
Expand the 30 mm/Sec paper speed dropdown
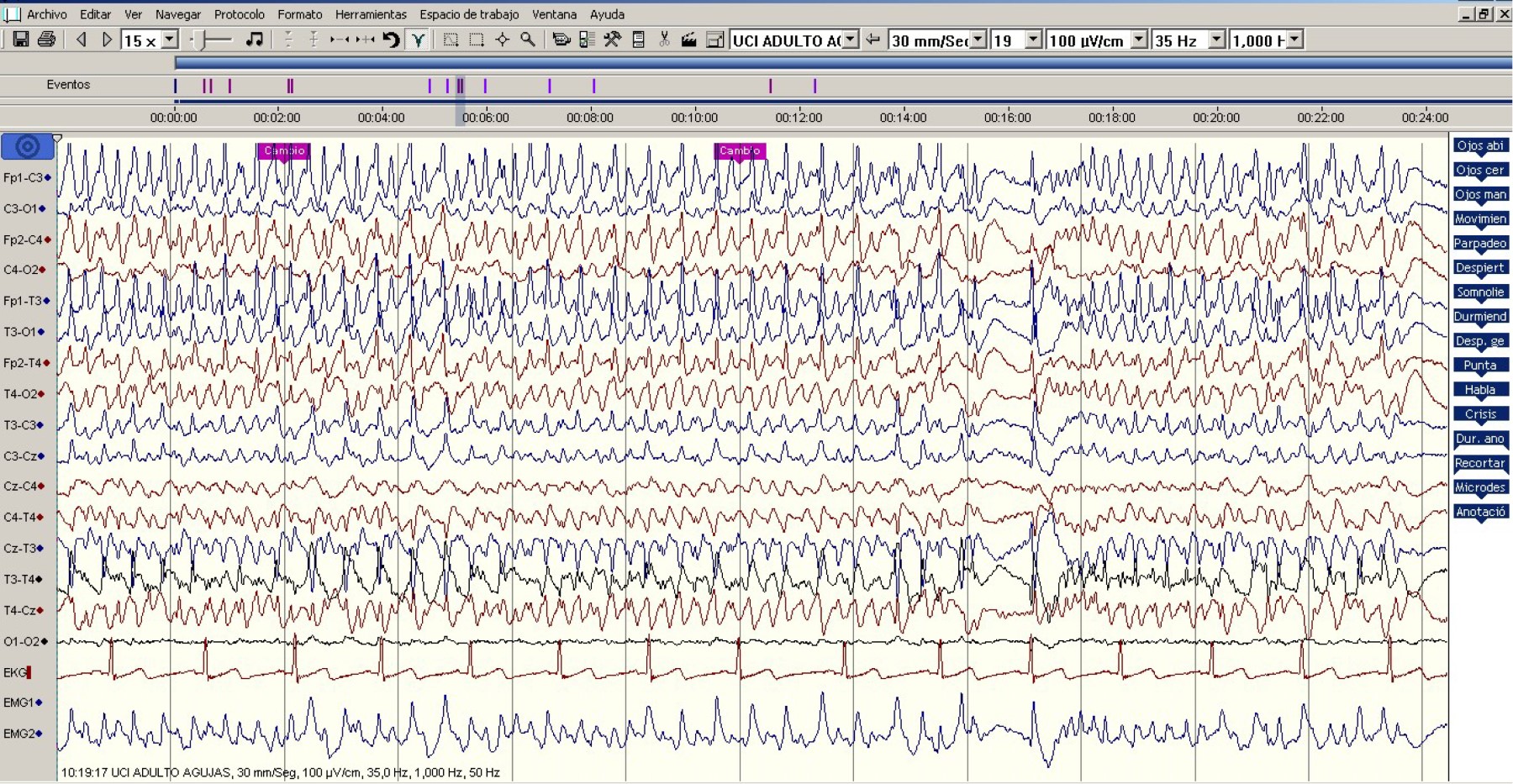point(978,39)
